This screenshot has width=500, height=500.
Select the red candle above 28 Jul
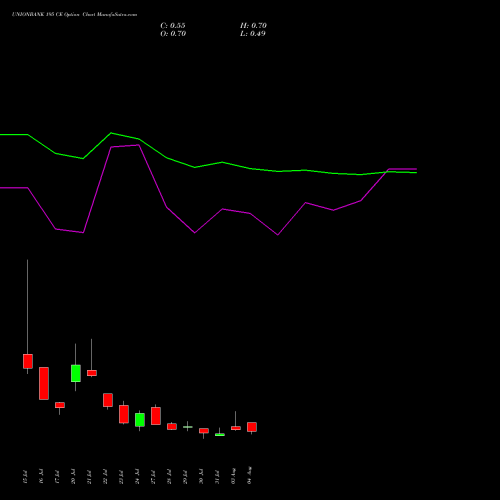(x=172, y=427)
